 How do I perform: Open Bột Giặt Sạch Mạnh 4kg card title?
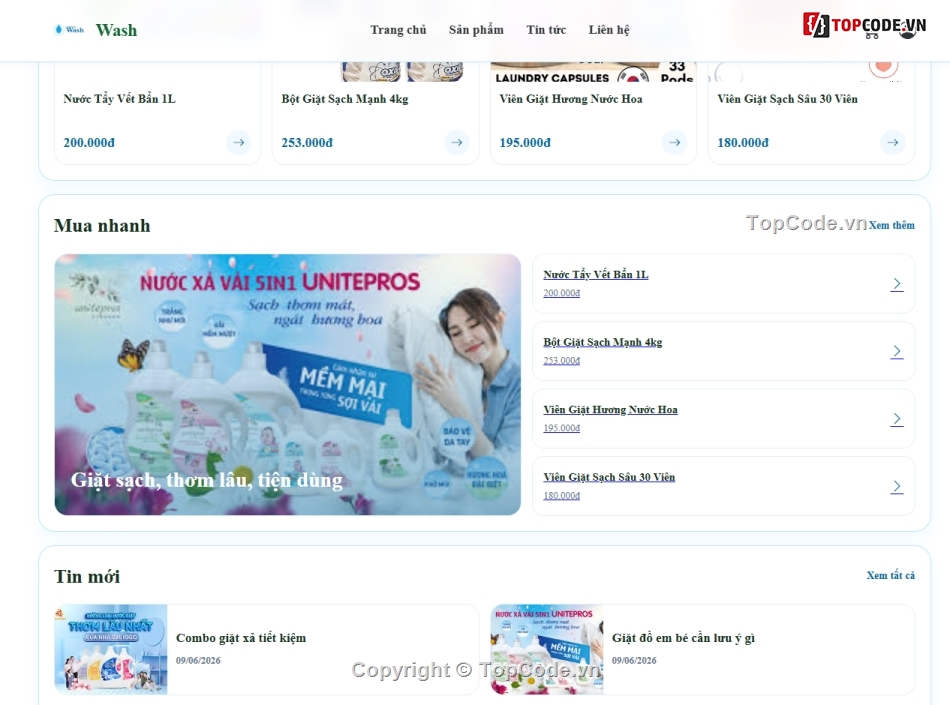coord(345,99)
